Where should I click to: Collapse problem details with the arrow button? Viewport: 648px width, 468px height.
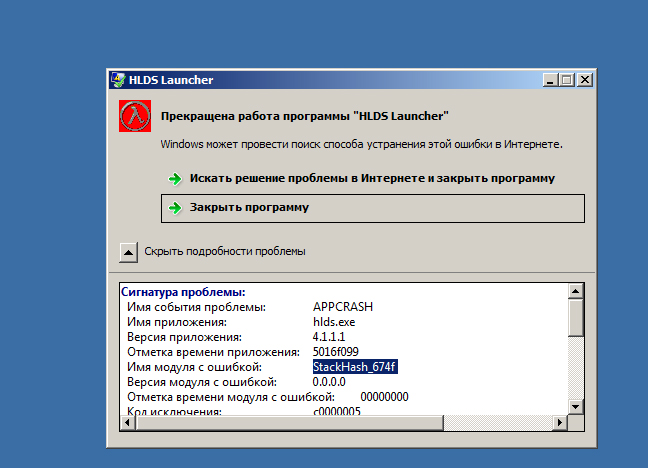point(129,252)
